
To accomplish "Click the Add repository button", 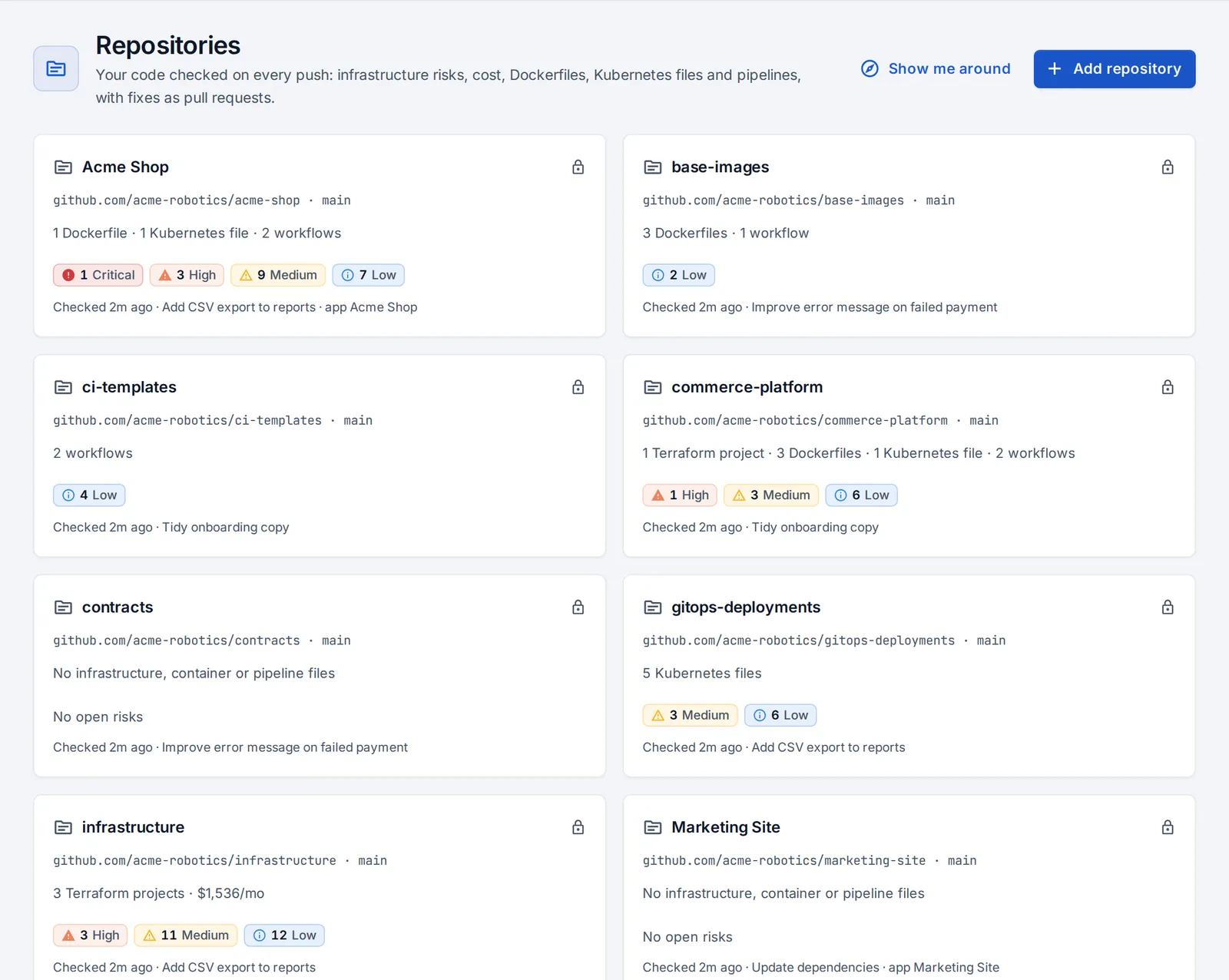I will tap(1114, 69).
